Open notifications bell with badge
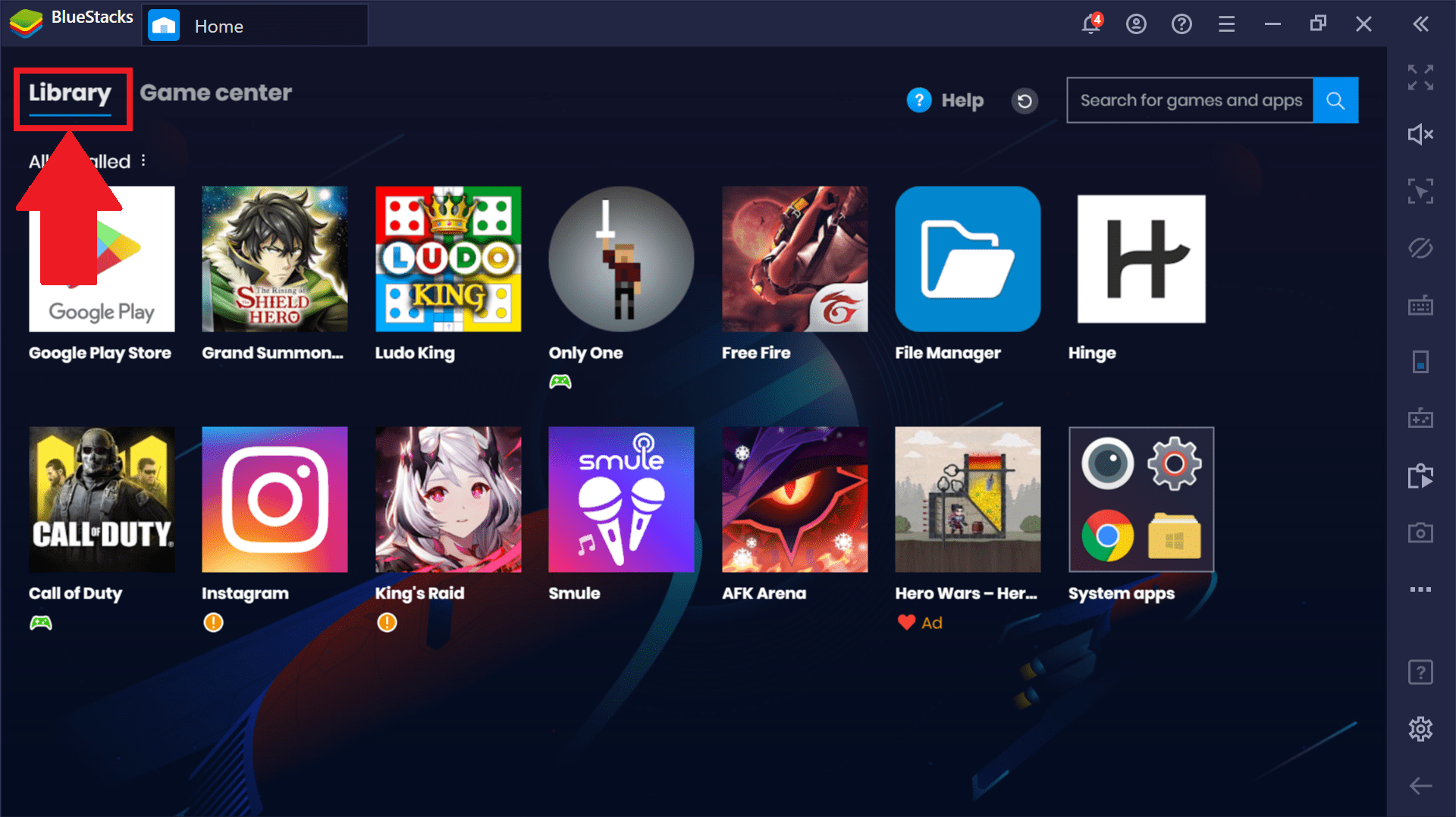 tap(1091, 24)
